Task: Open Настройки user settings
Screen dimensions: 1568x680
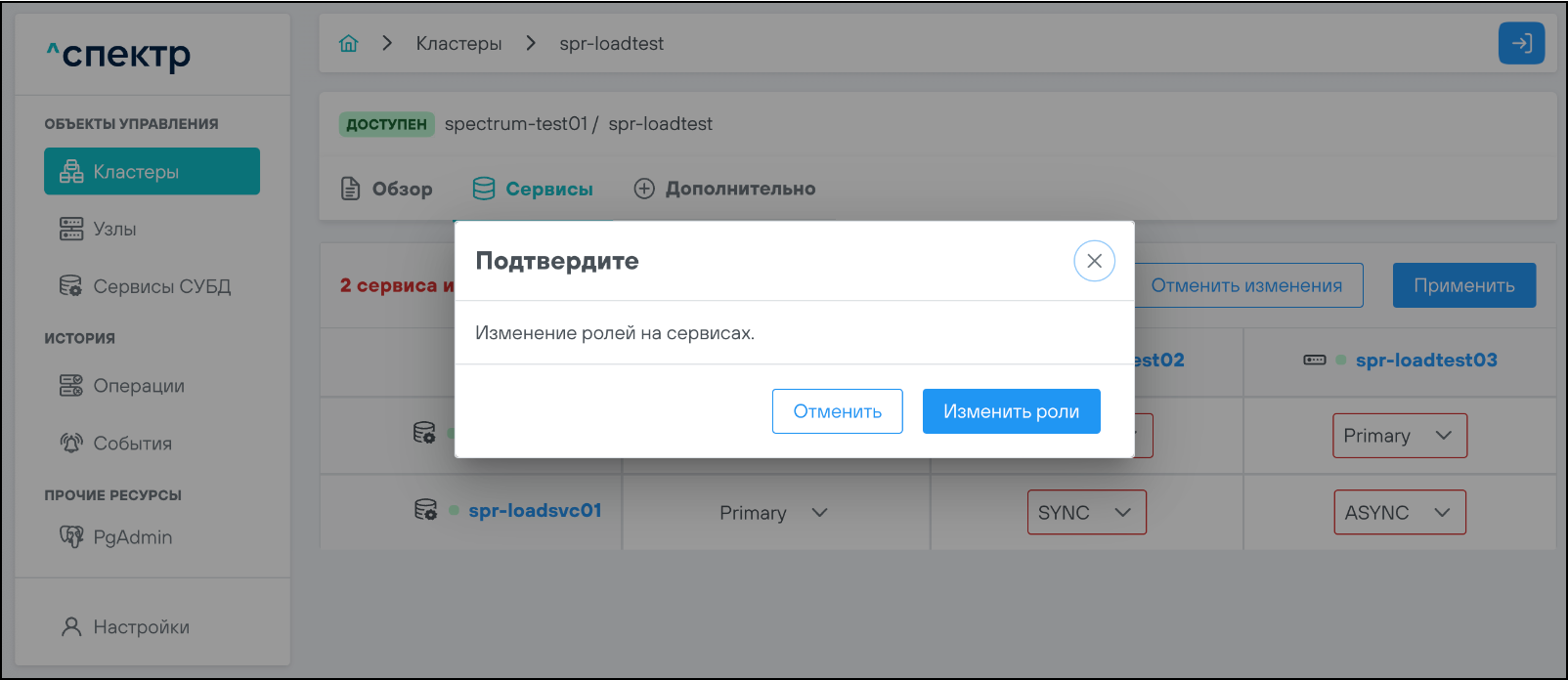Action: pos(125,627)
